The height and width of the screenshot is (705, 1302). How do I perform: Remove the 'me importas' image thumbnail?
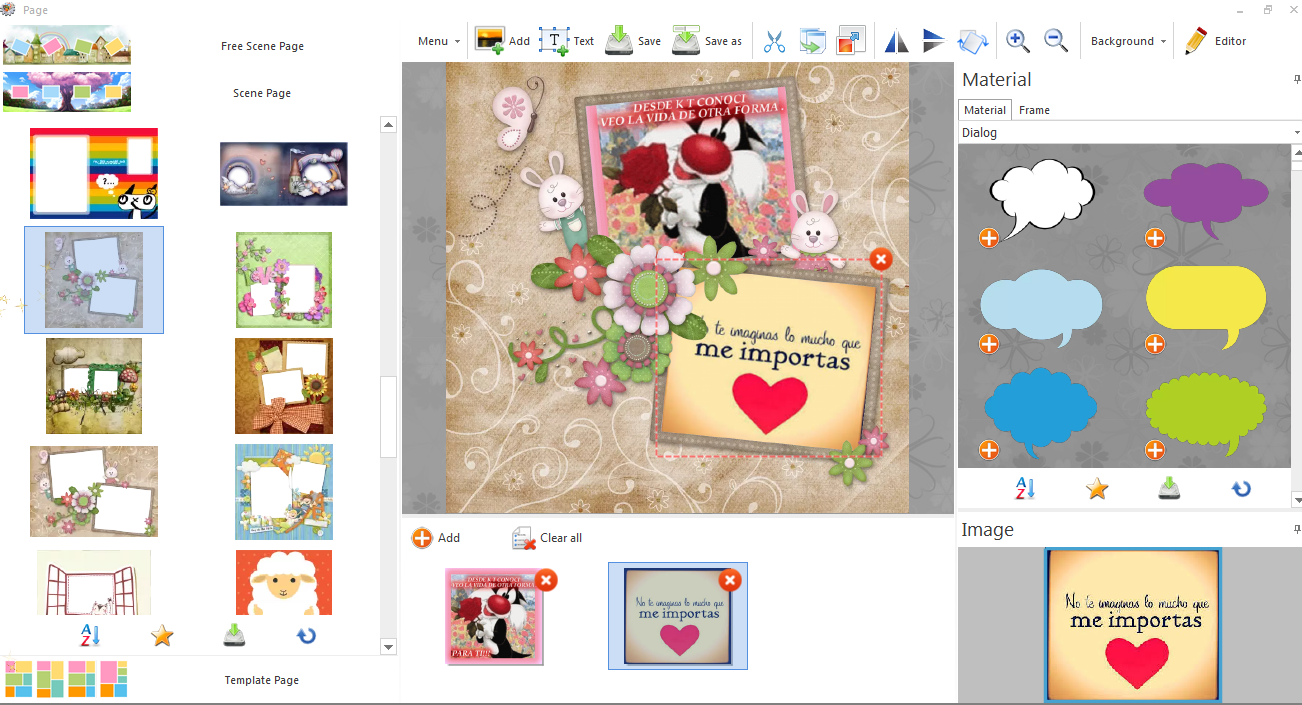tap(731, 580)
